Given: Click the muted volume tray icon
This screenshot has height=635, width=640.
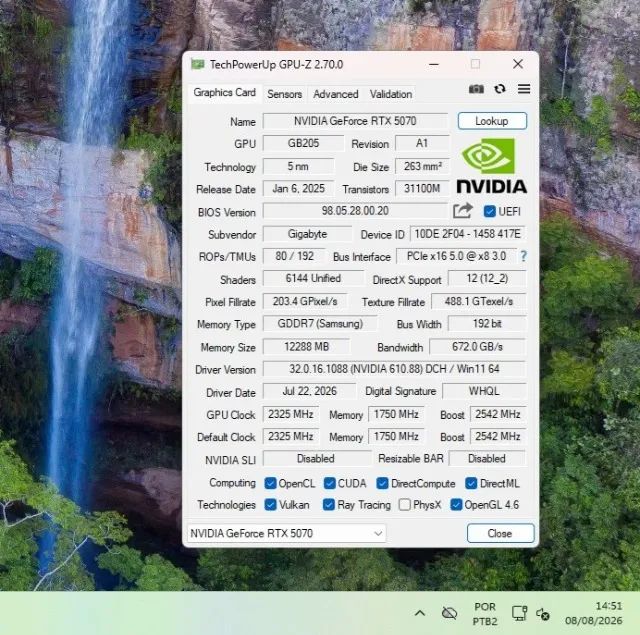Looking at the screenshot, I should (x=543, y=613).
